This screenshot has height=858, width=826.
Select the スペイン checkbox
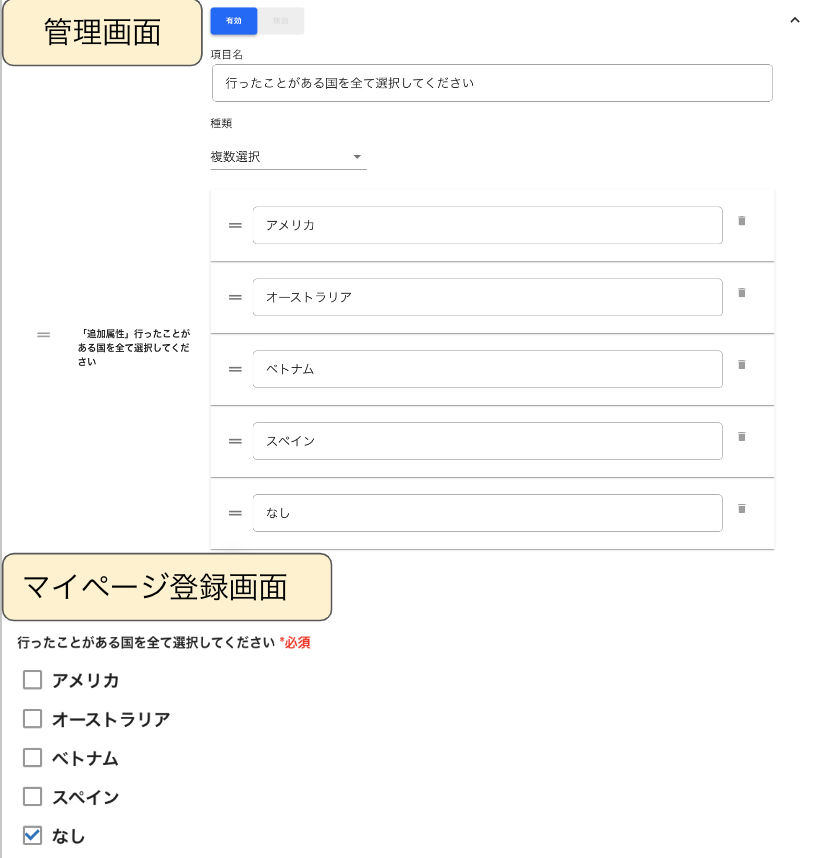pos(32,797)
